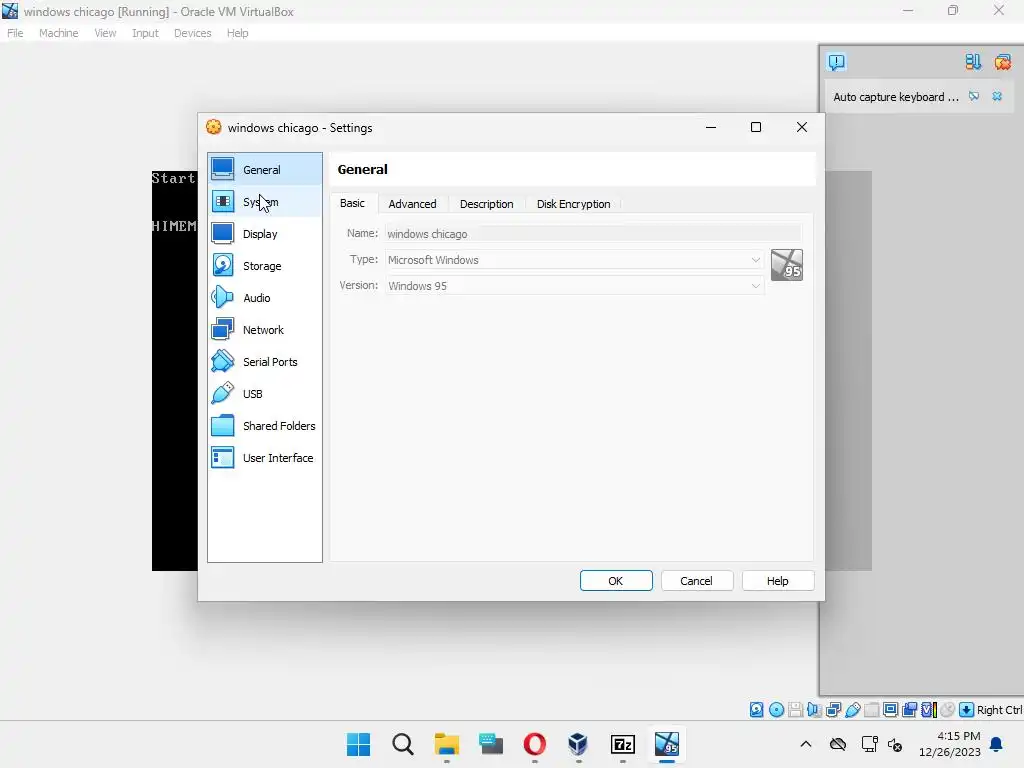This screenshot has width=1024, height=768.
Task: Click the delete-all-notifications icon in notification panel
Action: (1002, 62)
